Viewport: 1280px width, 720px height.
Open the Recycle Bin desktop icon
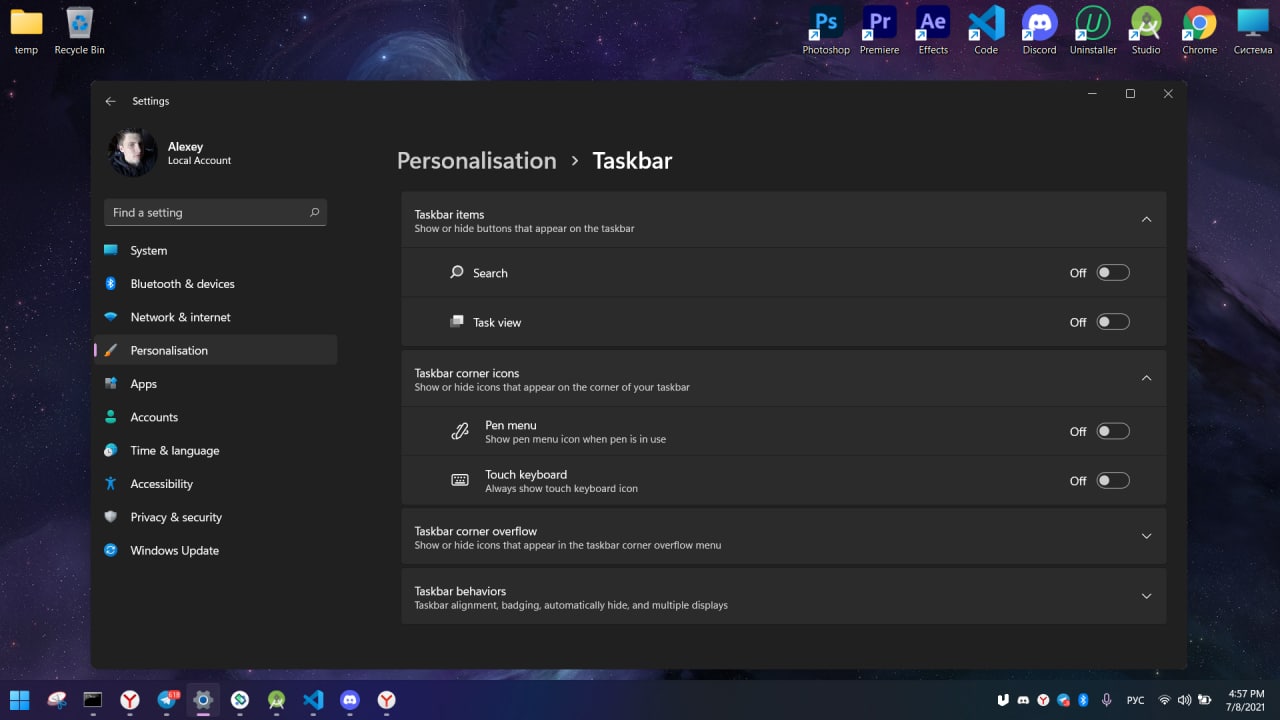(79, 31)
